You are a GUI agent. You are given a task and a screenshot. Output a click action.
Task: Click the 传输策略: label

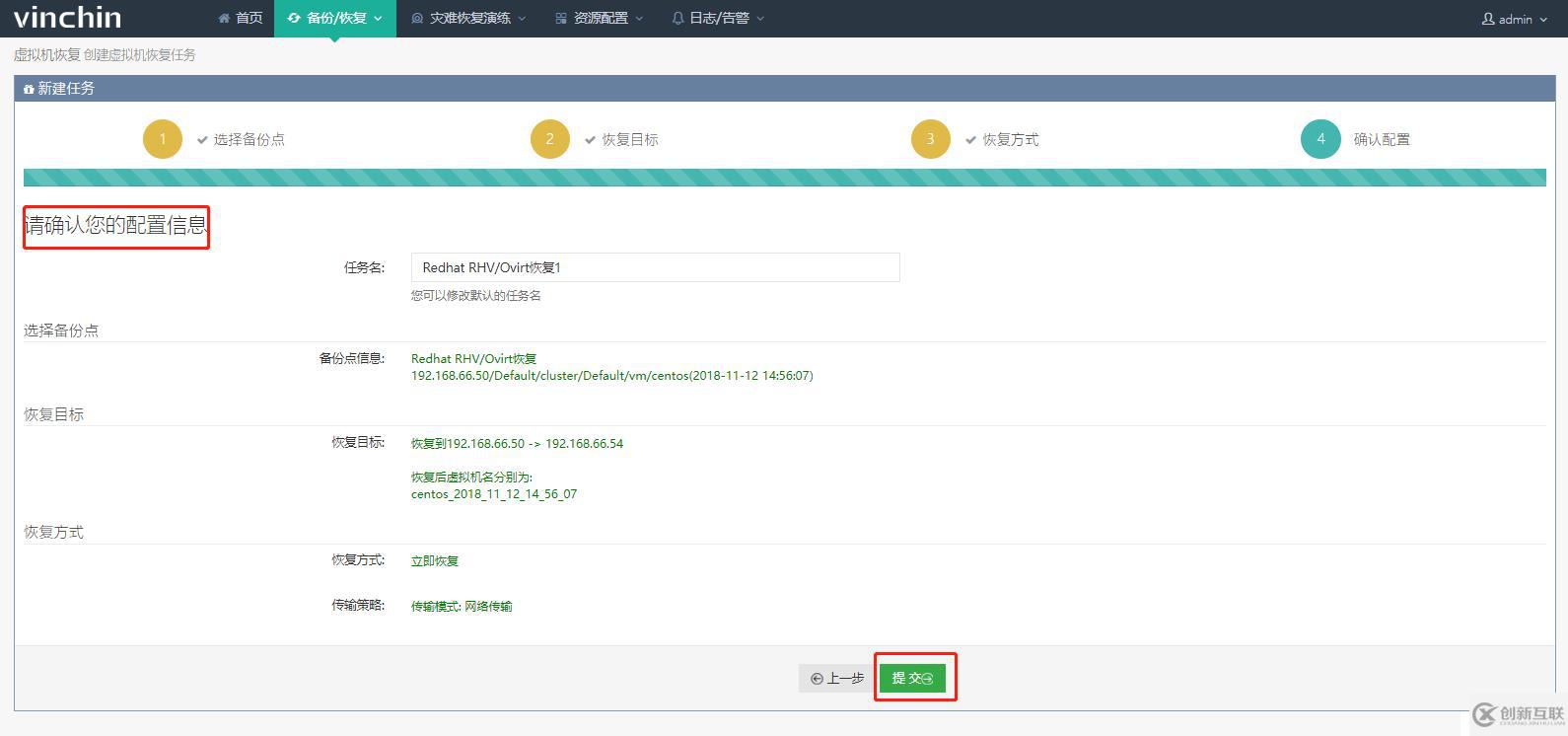click(x=358, y=605)
